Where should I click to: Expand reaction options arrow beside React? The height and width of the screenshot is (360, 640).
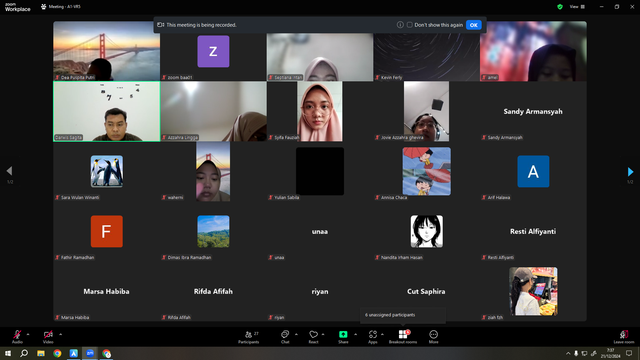pos(323,334)
